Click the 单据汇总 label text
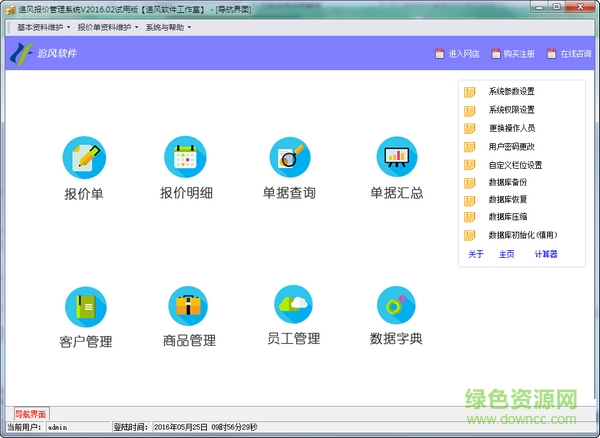Viewport: 600px width, 438px height. click(397, 193)
